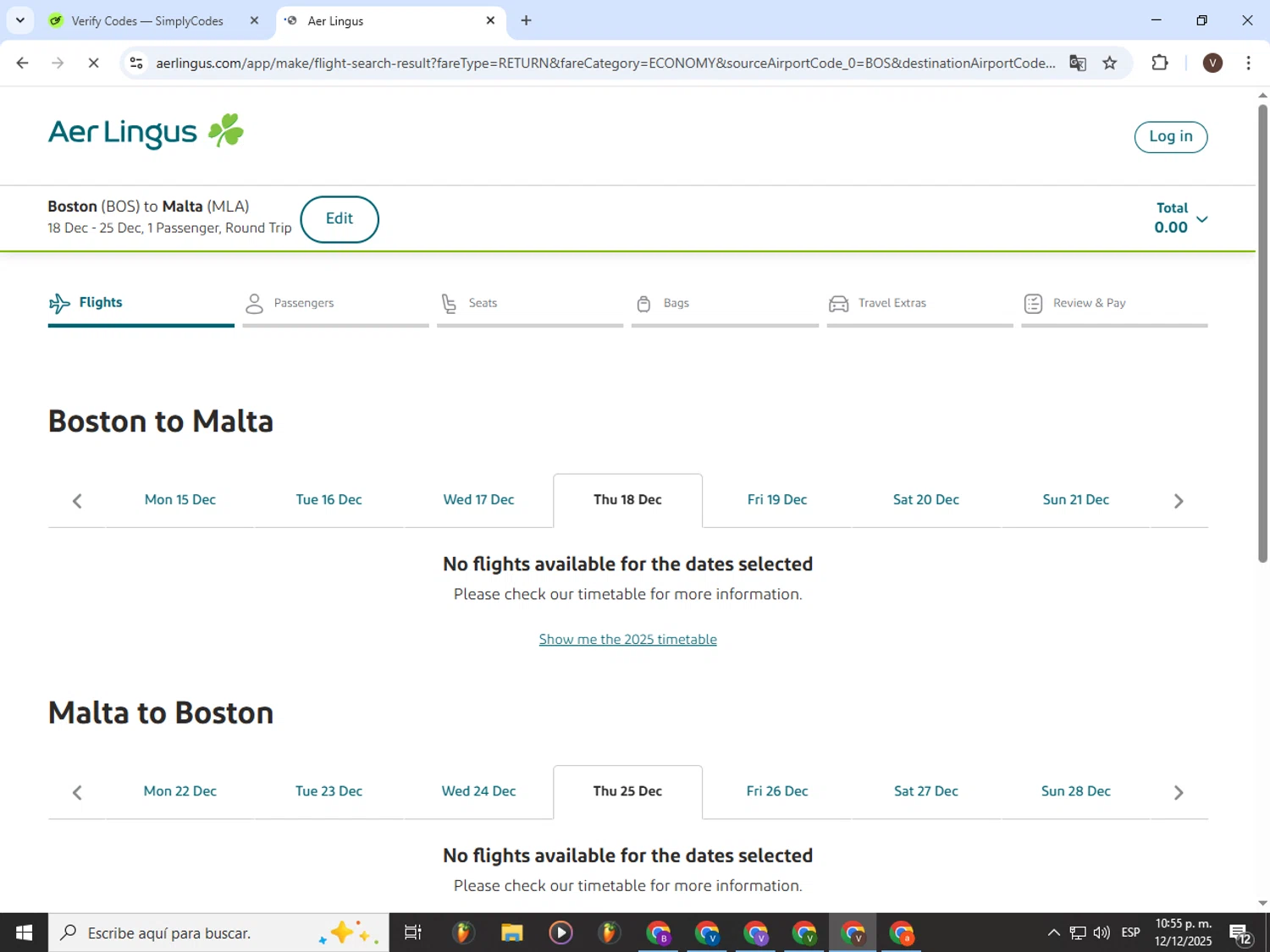The width and height of the screenshot is (1270, 952).
Task: Open the volume control in system tray
Action: click(x=1102, y=933)
